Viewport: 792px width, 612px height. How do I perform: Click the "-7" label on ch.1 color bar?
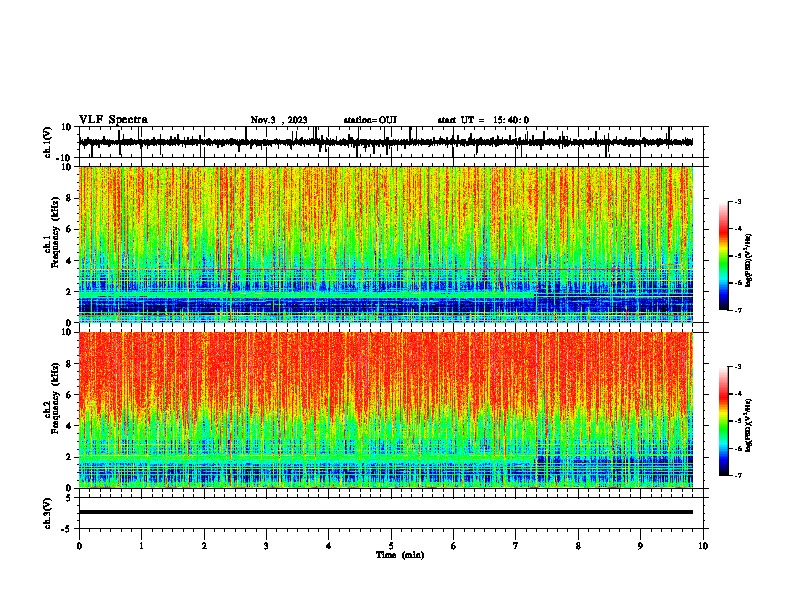(738, 310)
